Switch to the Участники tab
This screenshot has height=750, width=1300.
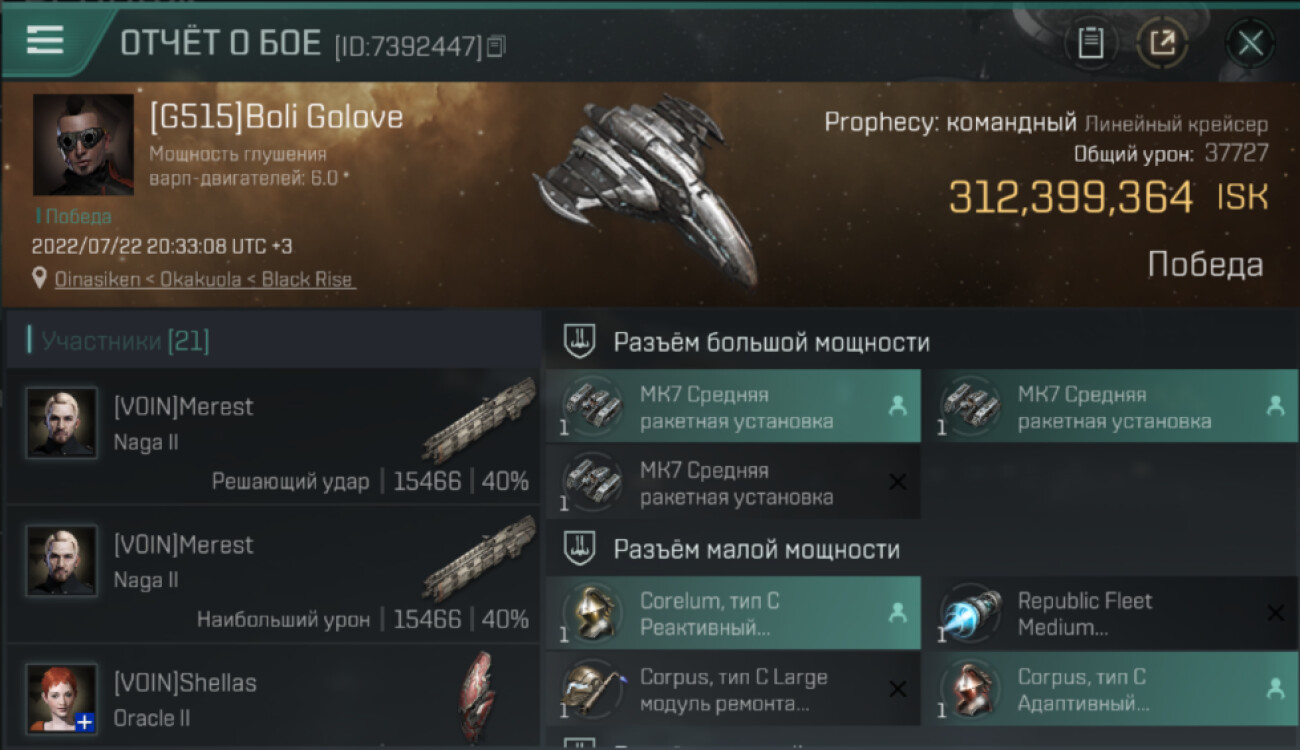pyautogui.click(x=120, y=341)
